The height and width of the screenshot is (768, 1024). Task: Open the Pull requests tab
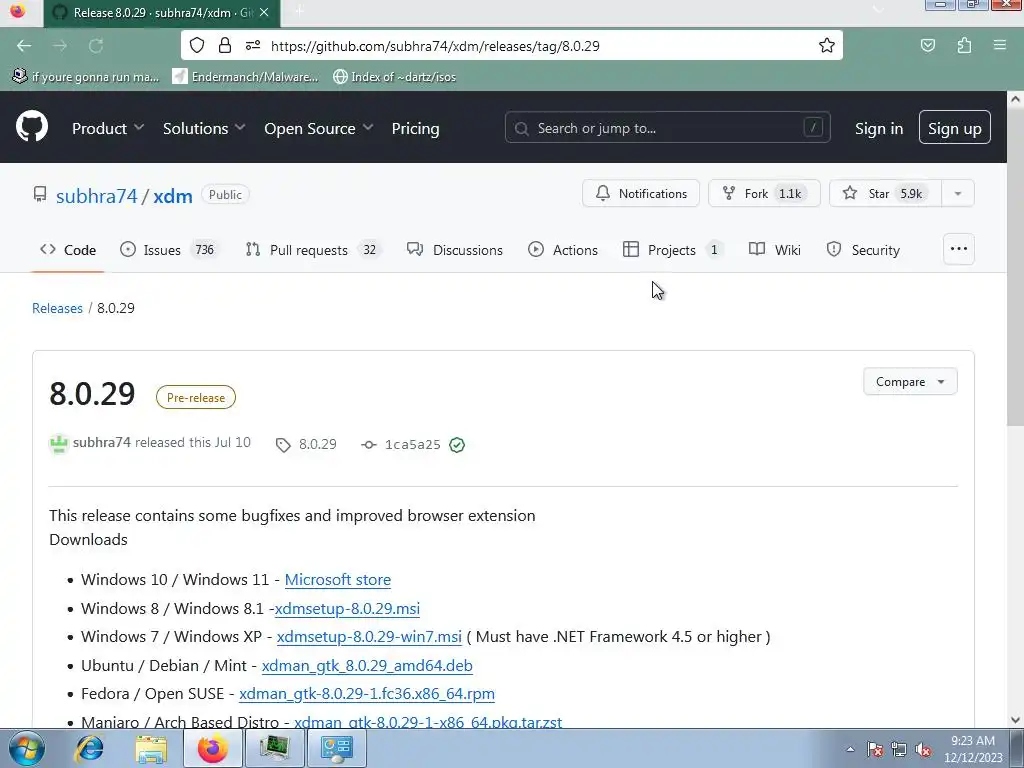(314, 249)
